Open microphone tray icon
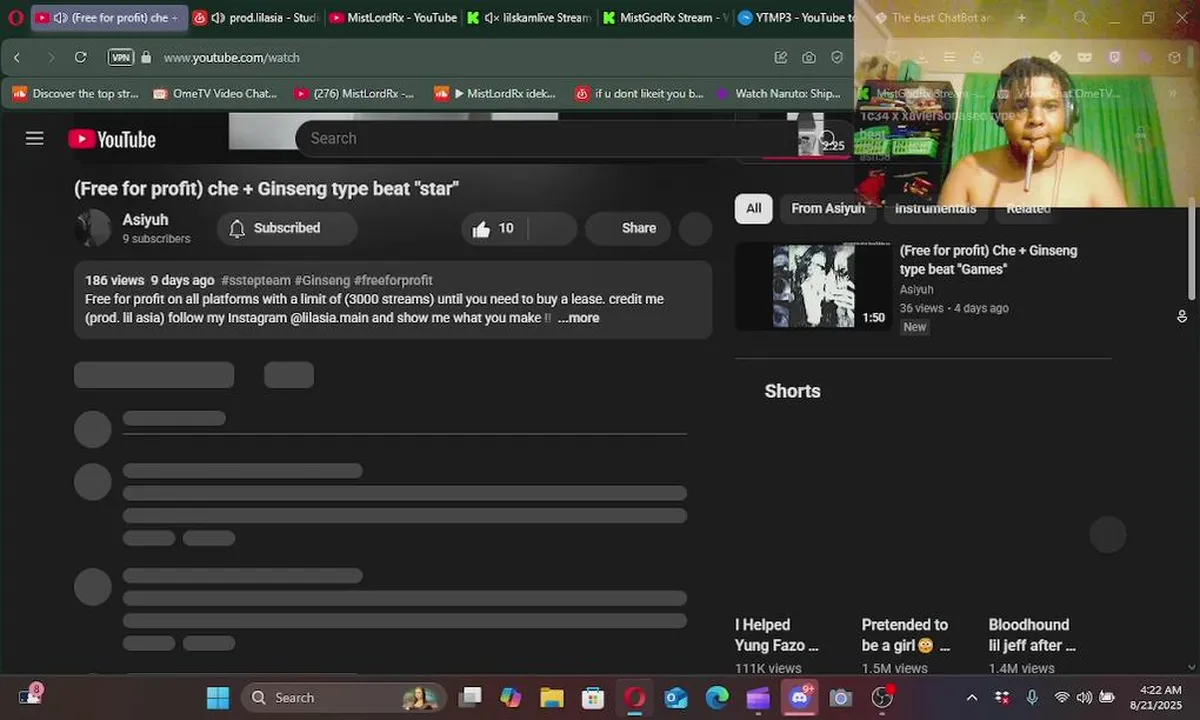 click(1032, 697)
